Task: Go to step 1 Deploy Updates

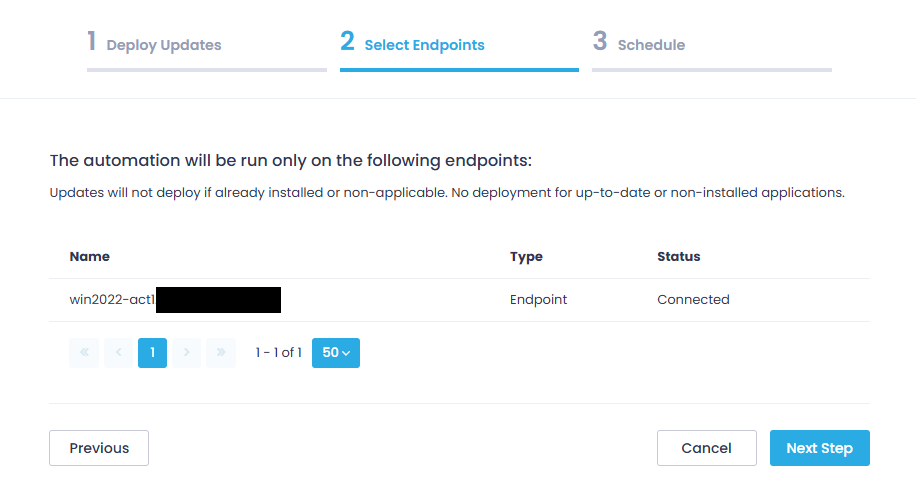Action: [154, 44]
